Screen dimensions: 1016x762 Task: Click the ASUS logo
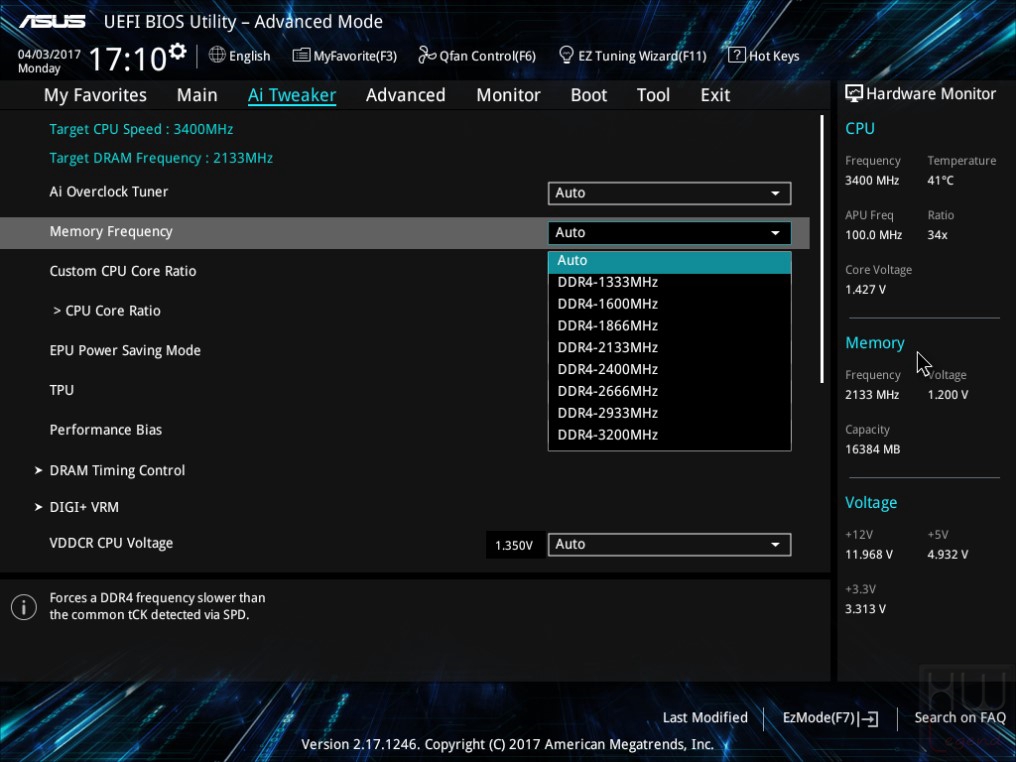click(x=52, y=21)
